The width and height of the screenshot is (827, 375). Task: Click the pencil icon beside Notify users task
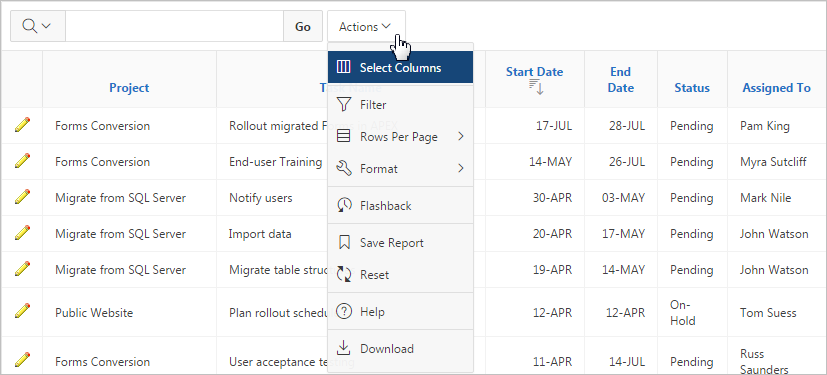coord(22,197)
